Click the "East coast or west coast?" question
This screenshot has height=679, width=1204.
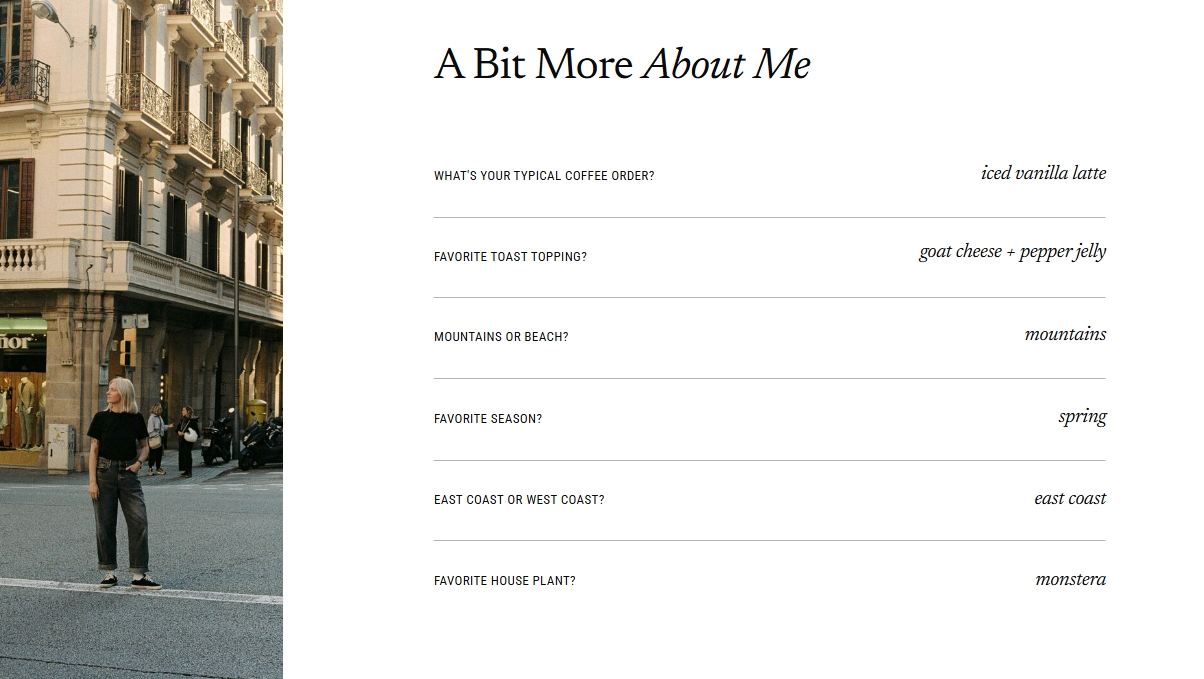[519, 500]
